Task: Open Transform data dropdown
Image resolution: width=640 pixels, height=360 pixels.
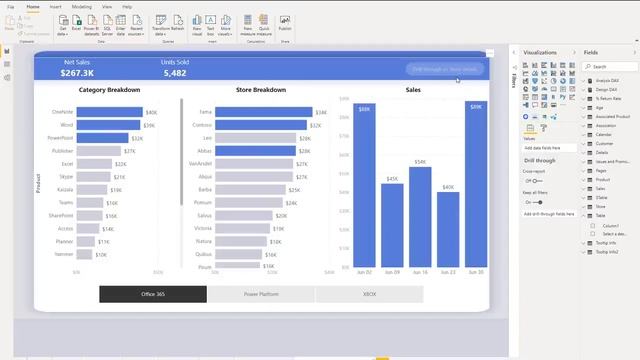Action: point(160,25)
